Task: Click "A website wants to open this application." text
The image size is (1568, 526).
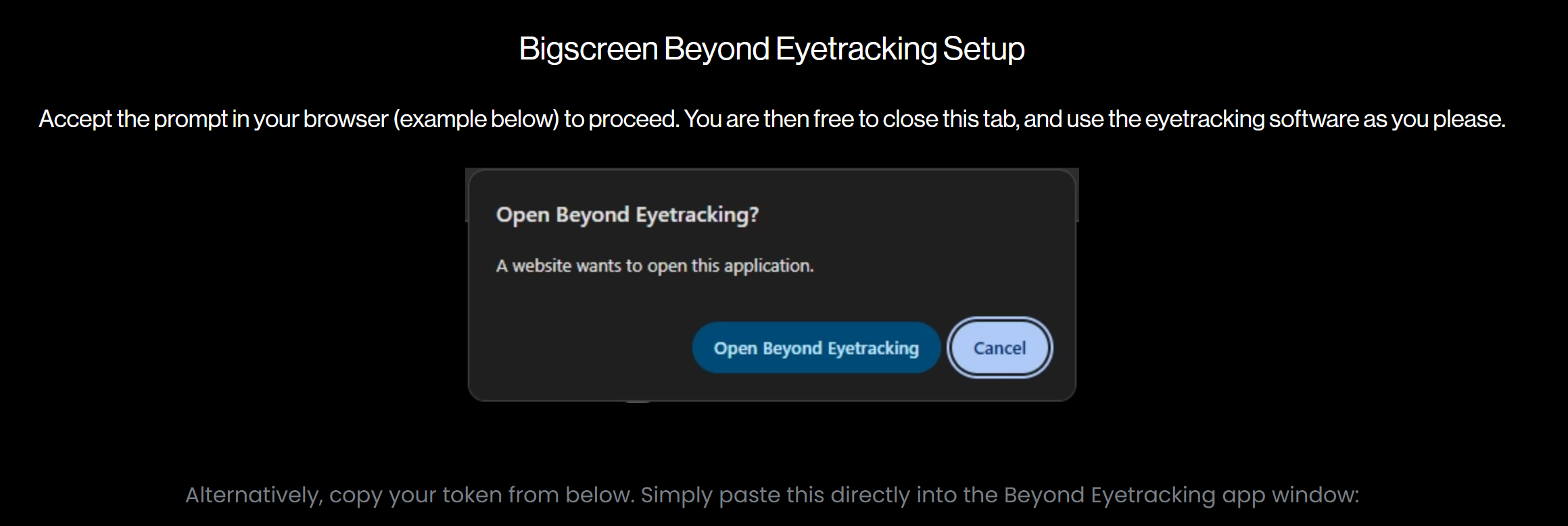Action: click(x=655, y=266)
